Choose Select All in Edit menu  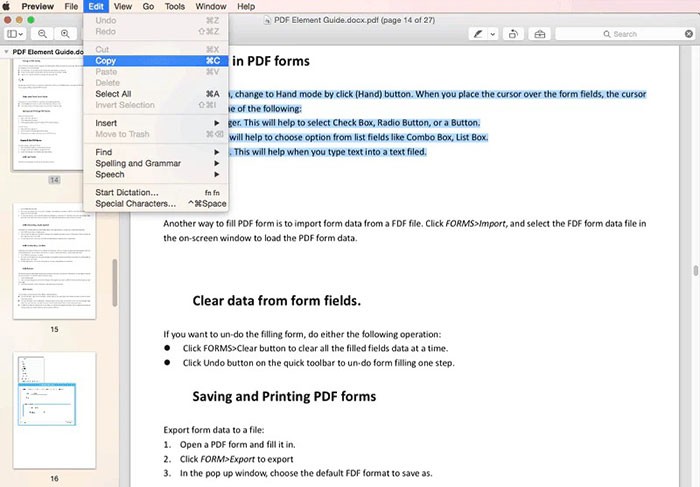[x=113, y=94]
